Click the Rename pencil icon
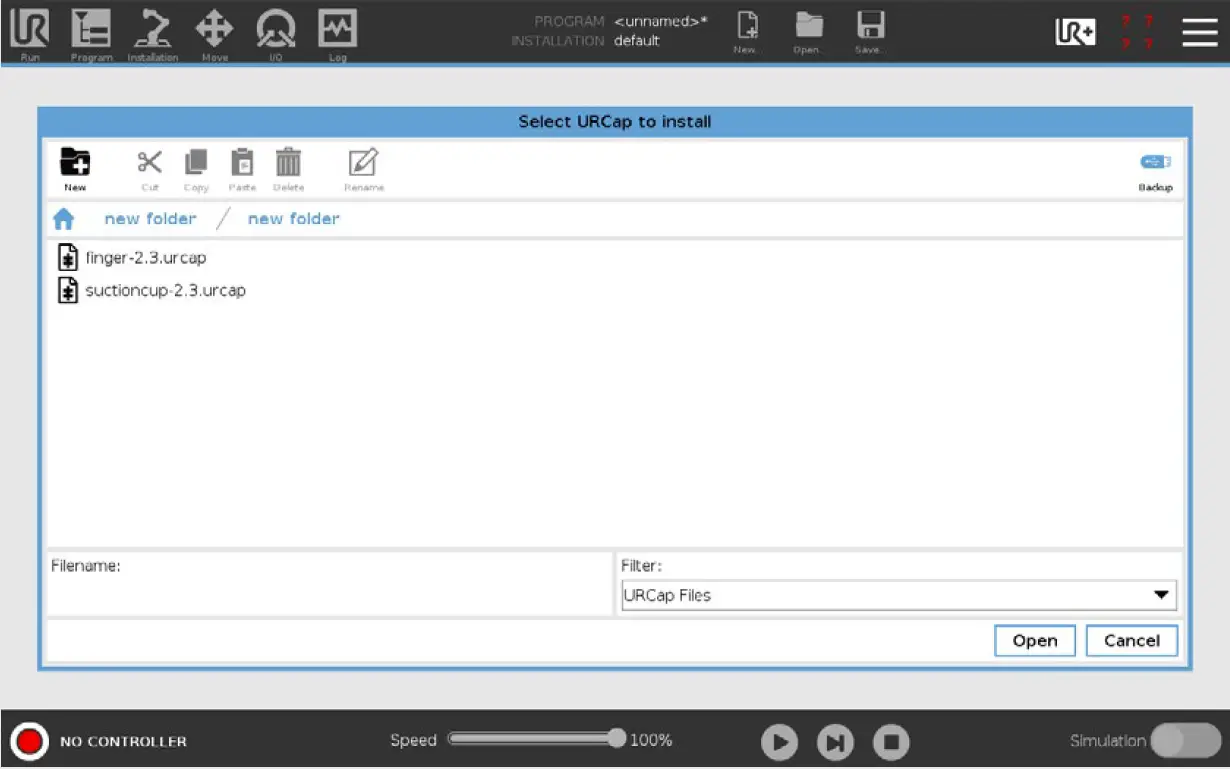 (x=363, y=169)
